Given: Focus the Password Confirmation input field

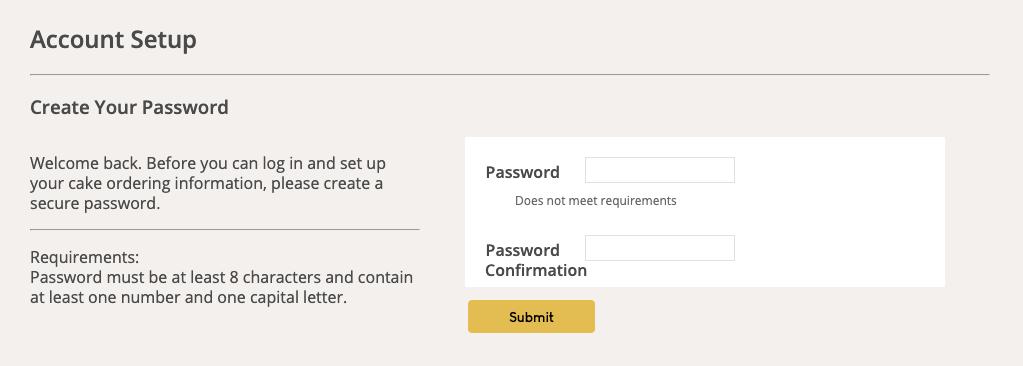Looking at the screenshot, I should [x=660, y=248].
